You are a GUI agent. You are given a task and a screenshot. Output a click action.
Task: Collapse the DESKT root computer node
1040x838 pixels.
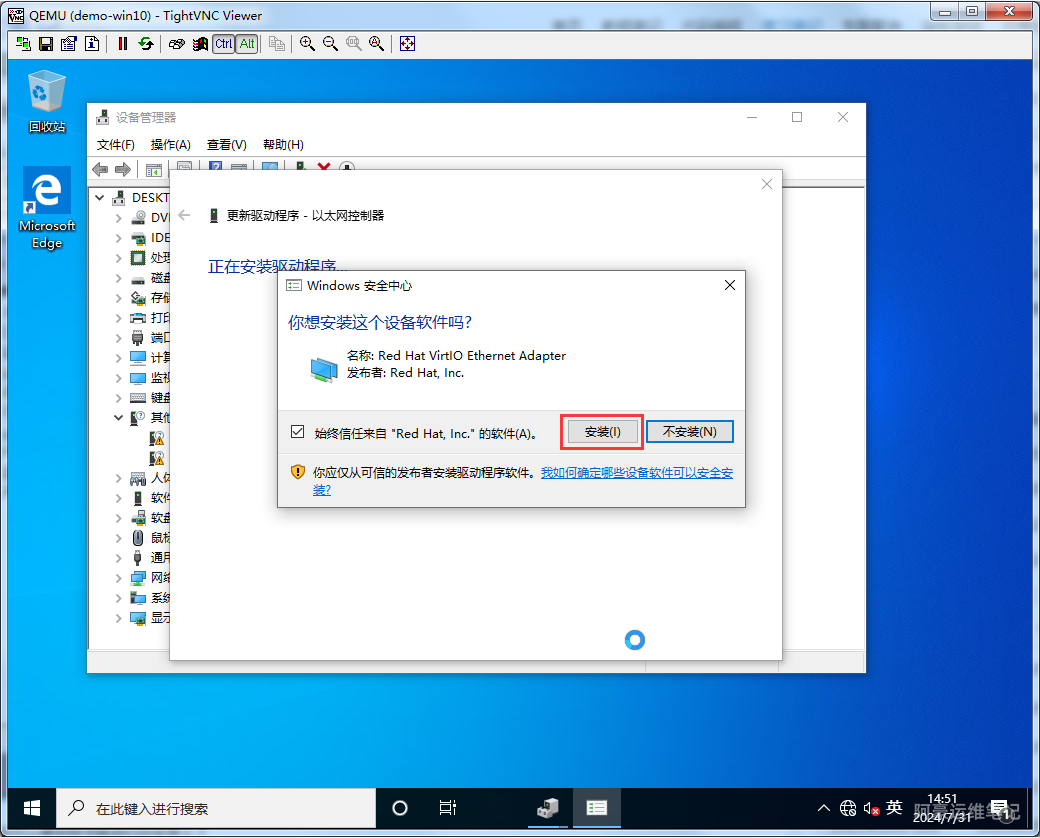[x=99, y=198]
